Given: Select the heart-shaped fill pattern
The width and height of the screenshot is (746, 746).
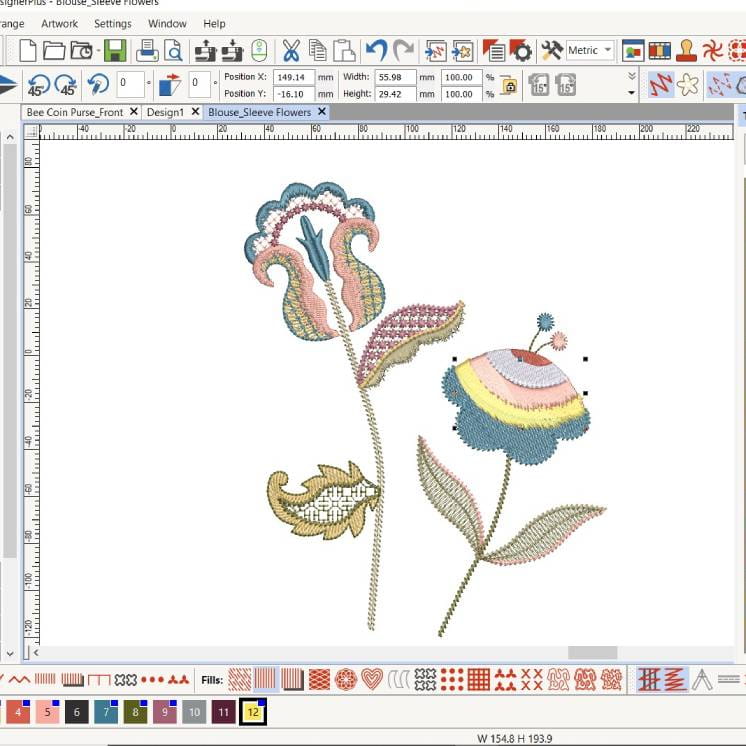Looking at the screenshot, I should point(372,679).
